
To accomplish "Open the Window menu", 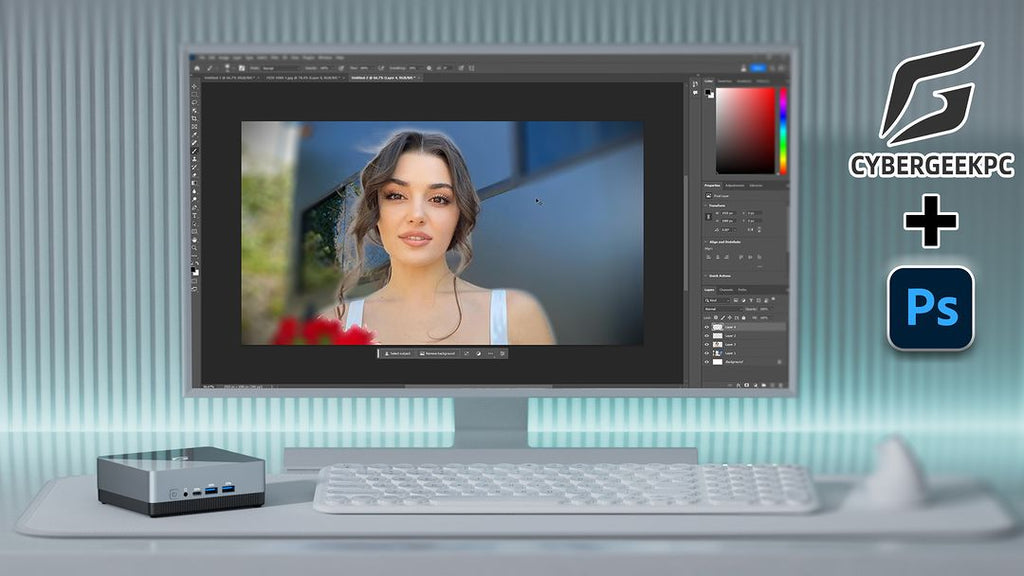I will (325, 57).
